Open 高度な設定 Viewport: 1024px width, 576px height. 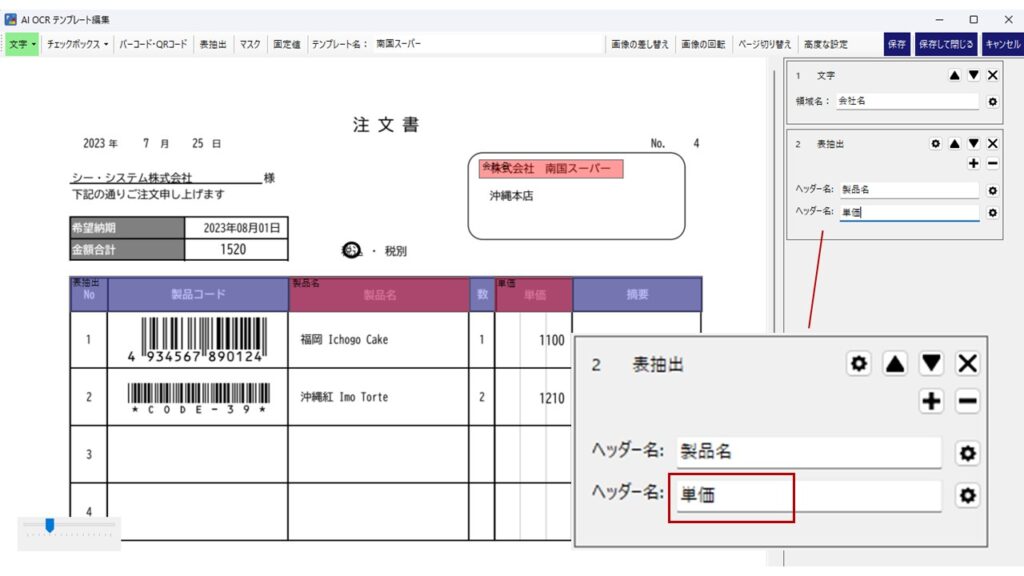825,44
